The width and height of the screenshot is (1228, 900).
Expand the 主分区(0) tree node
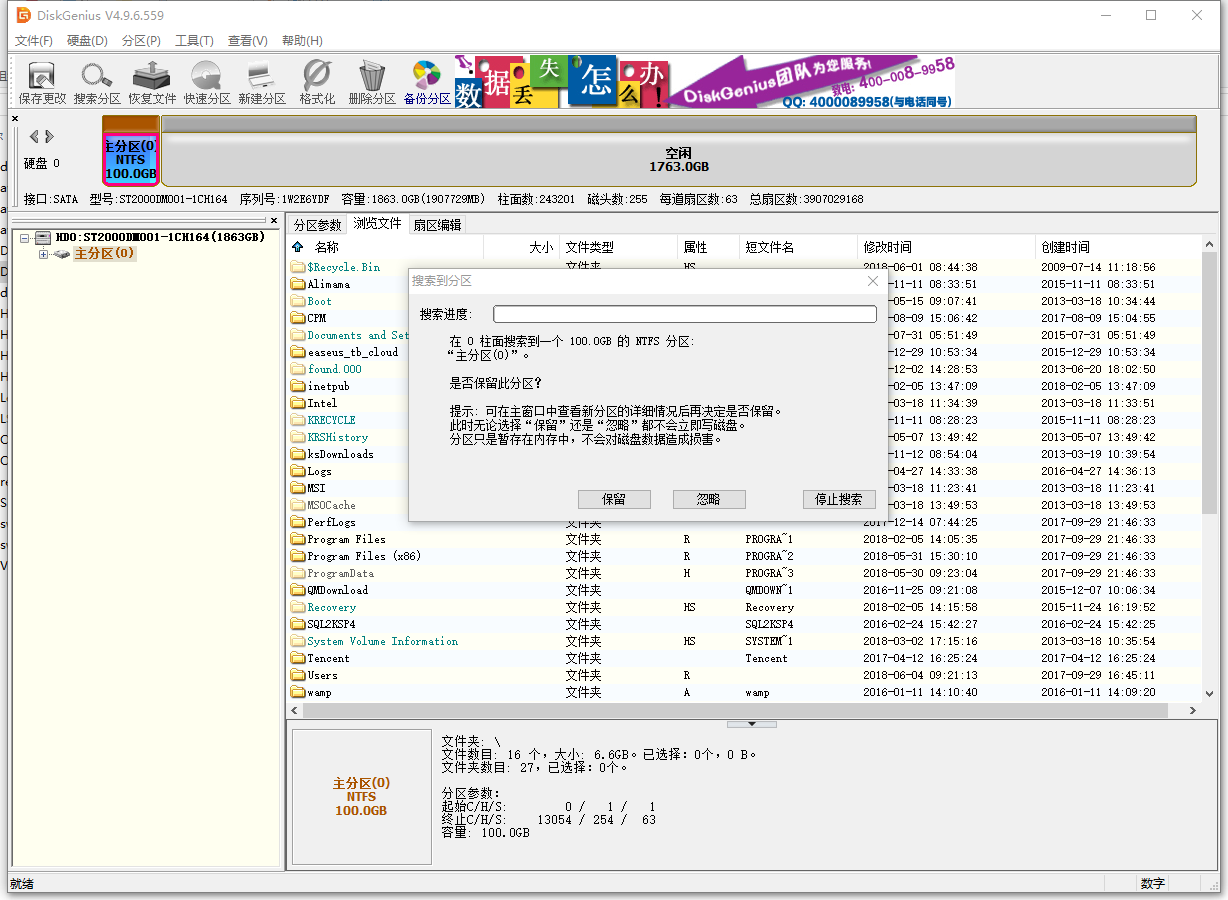[44, 254]
